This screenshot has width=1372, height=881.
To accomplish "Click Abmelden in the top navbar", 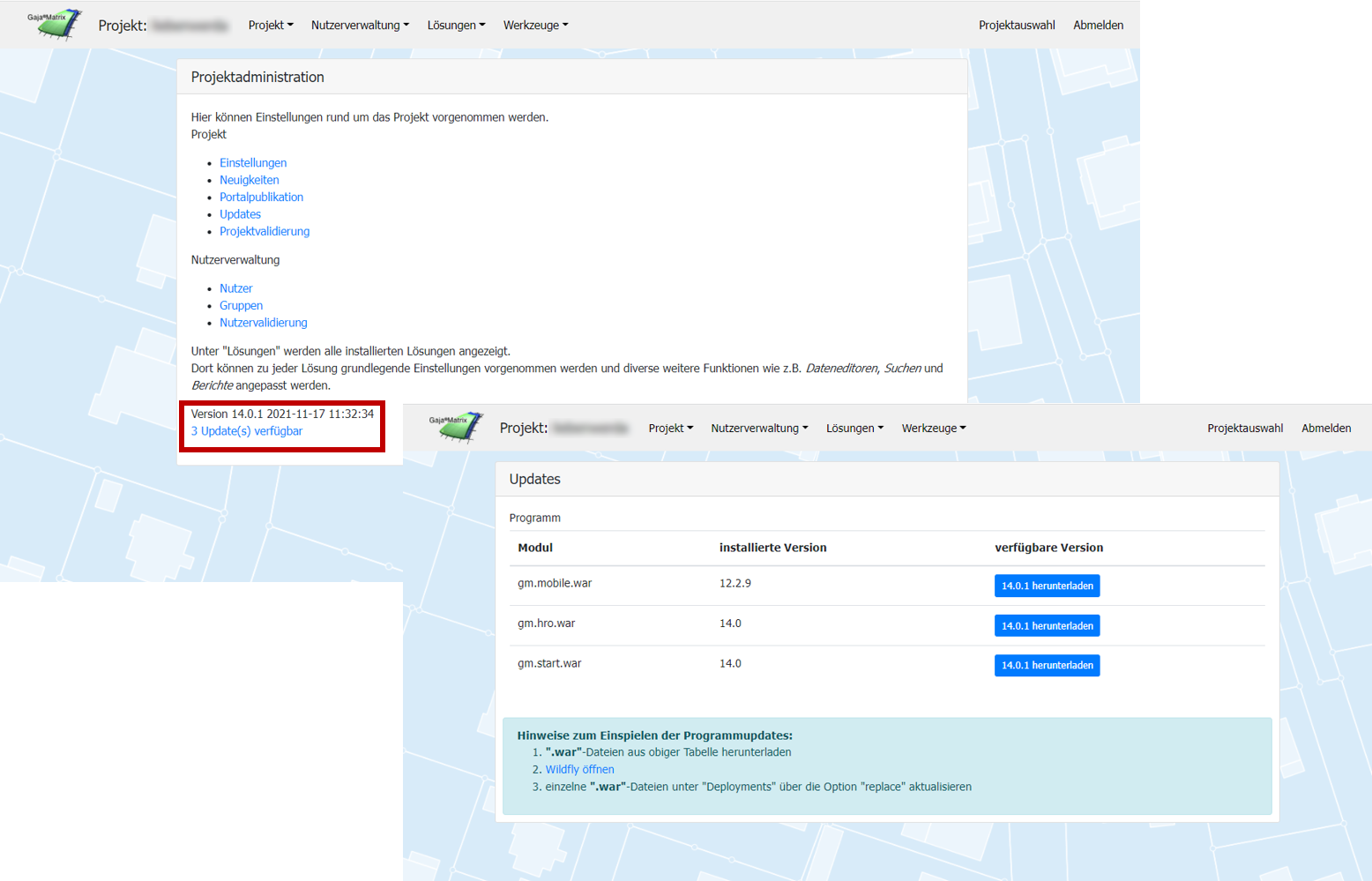I will pyautogui.click(x=1098, y=26).
